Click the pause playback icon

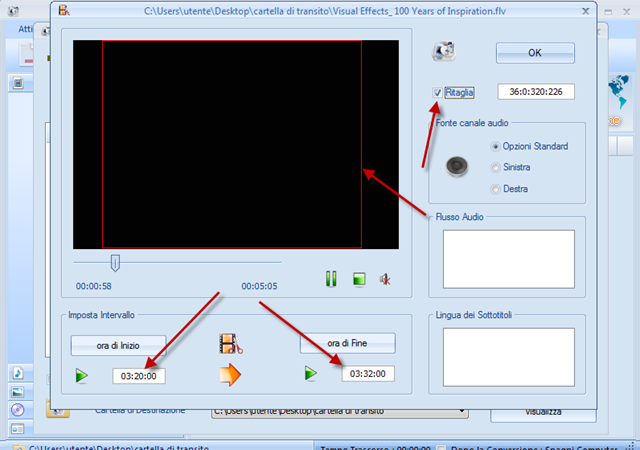331,279
